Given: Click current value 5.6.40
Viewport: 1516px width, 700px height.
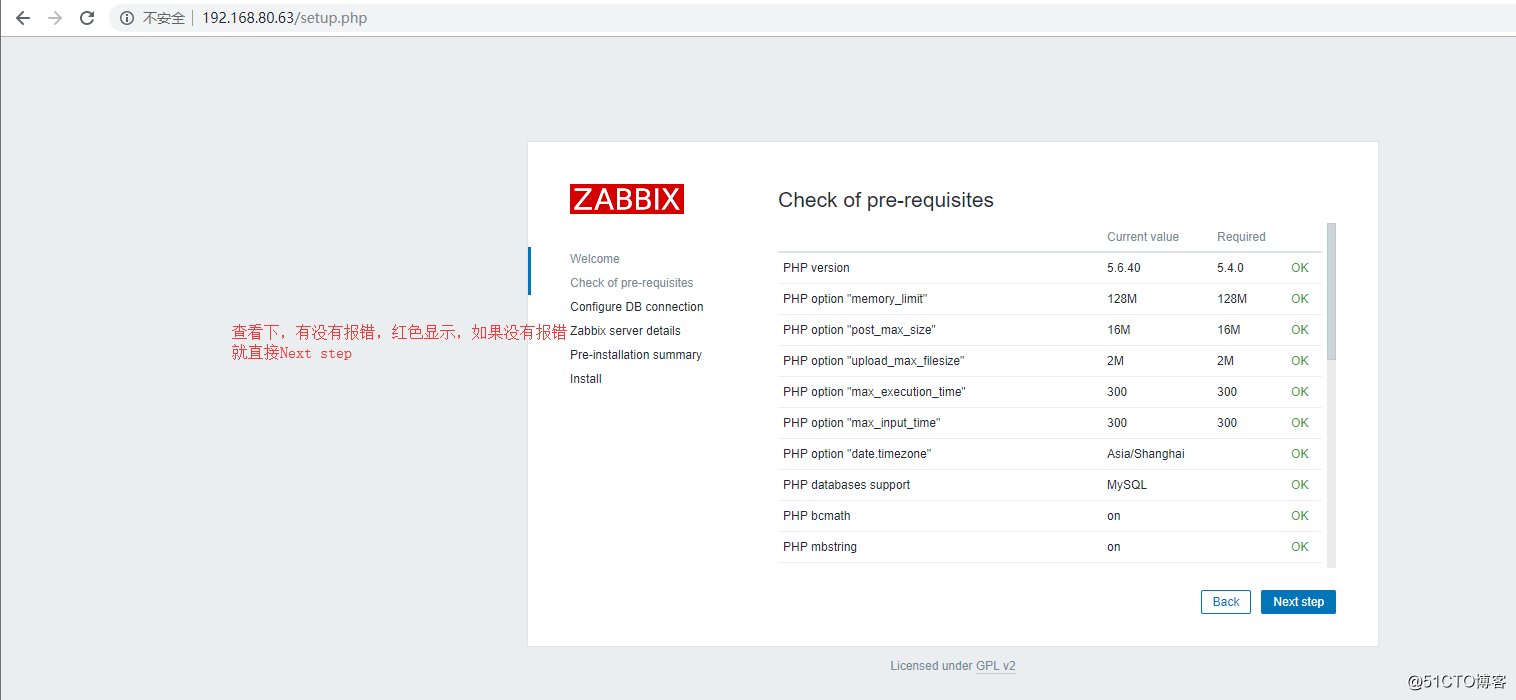Looking at the screenshot, I should [x=1124, y=268].
